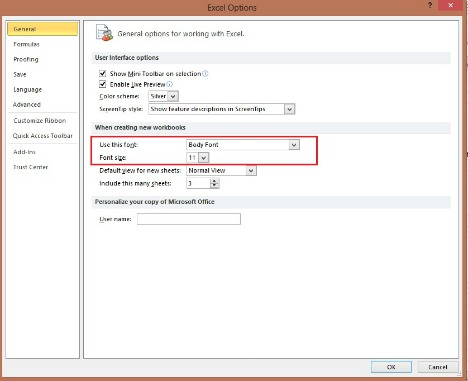The image size is (468, 381).
Task: Toggle Show Mini Toolbar on selection
Action: pyautogui.click(x=103, y=73)
